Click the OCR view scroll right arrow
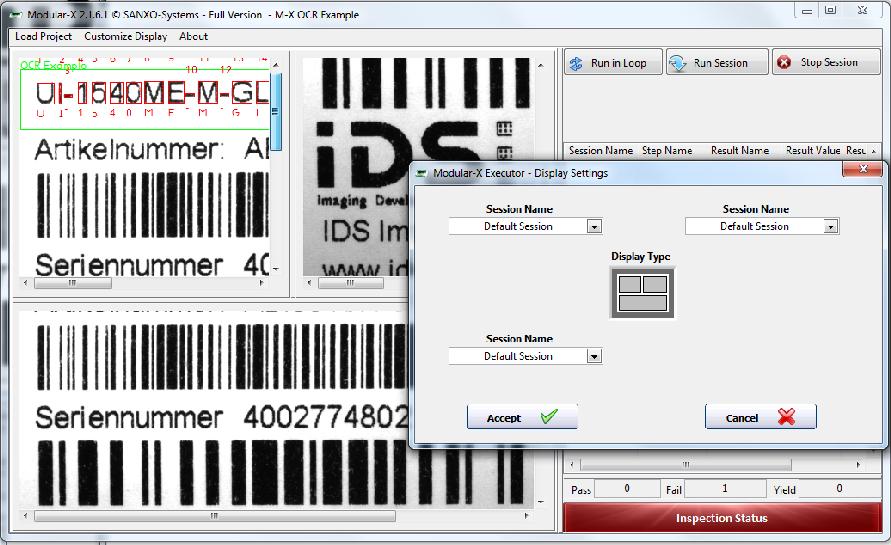This screenshot has width=891, height=545. [261, 282]
